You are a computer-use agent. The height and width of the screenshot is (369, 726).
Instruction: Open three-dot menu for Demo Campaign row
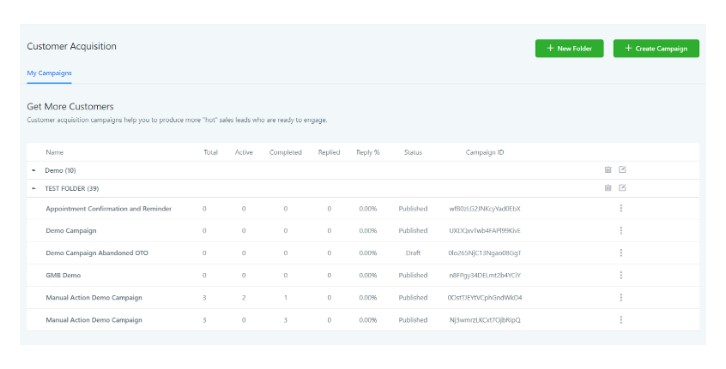(621, 231)
